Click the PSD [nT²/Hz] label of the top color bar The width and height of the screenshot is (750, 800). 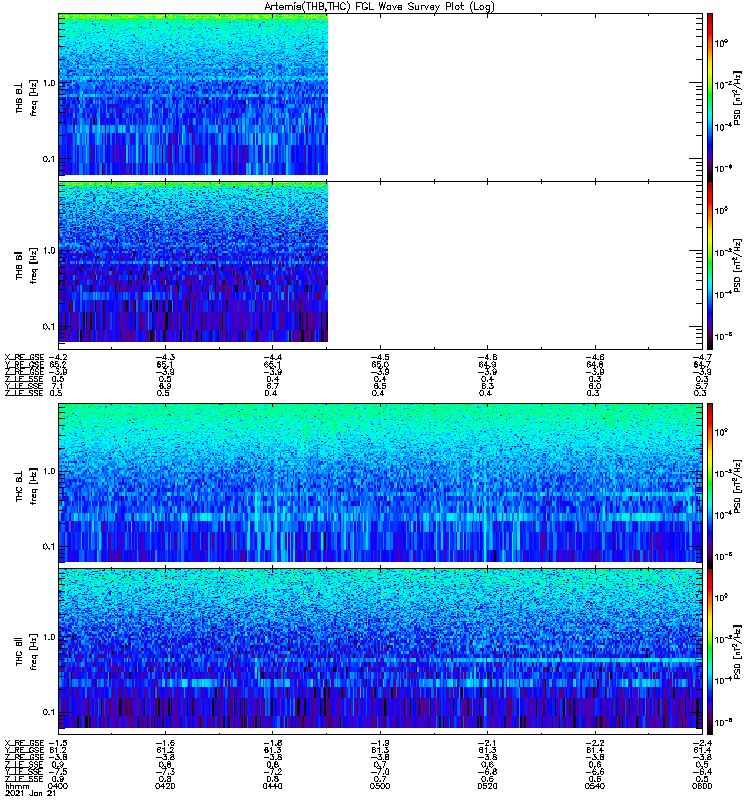tap(737, 98)
